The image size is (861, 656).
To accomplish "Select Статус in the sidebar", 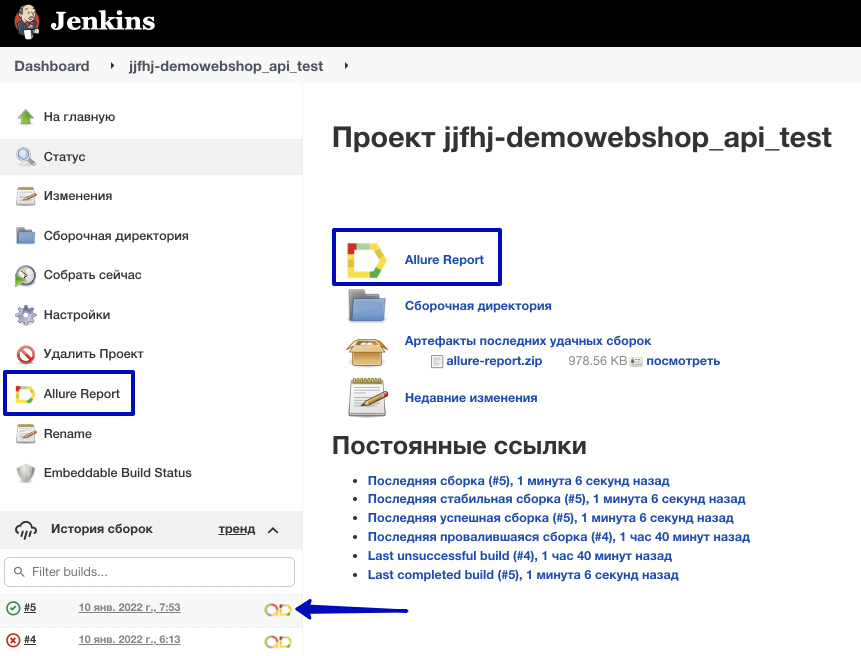I will 64,156.
